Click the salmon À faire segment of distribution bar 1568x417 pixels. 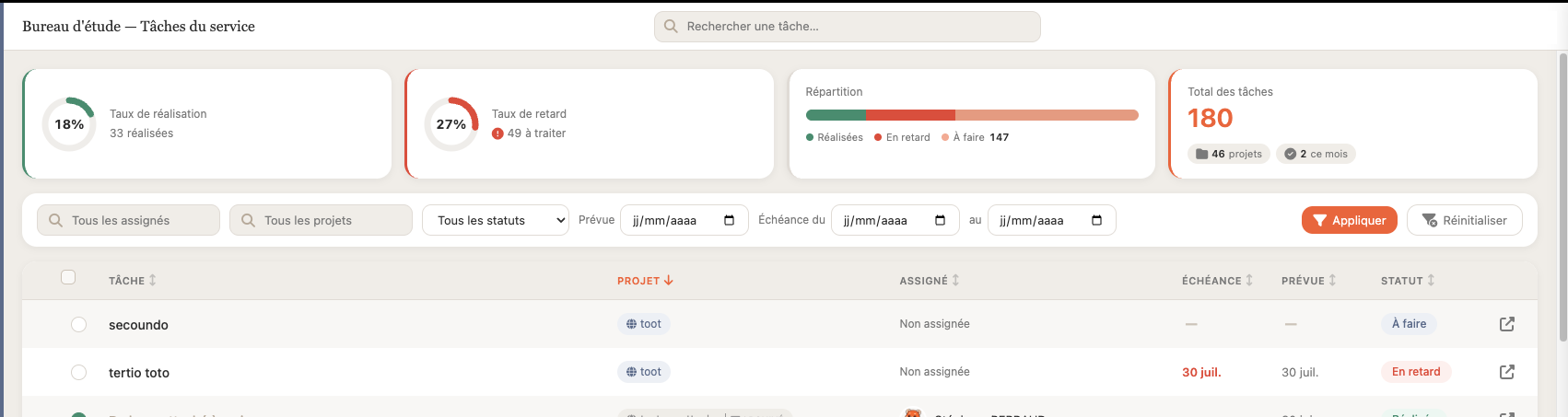(1047, 115)
